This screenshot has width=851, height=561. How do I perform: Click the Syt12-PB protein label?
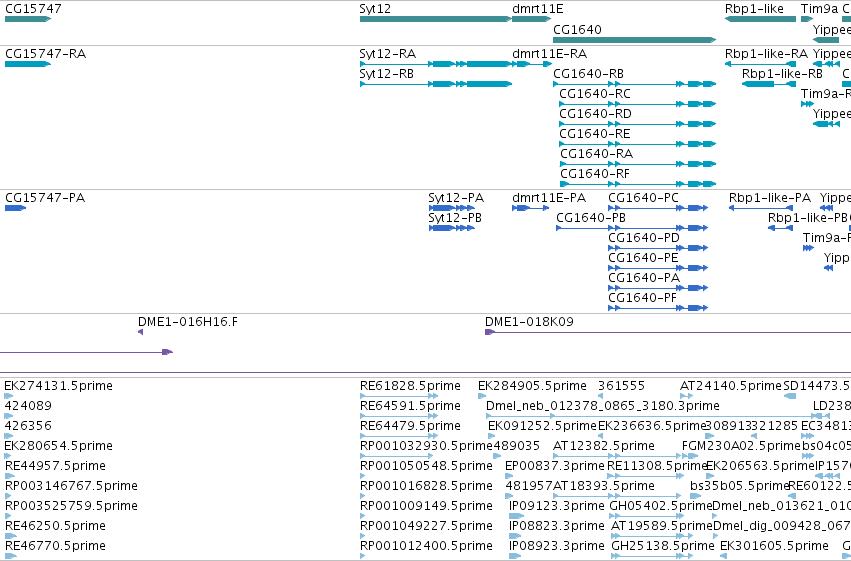(455, 218)
